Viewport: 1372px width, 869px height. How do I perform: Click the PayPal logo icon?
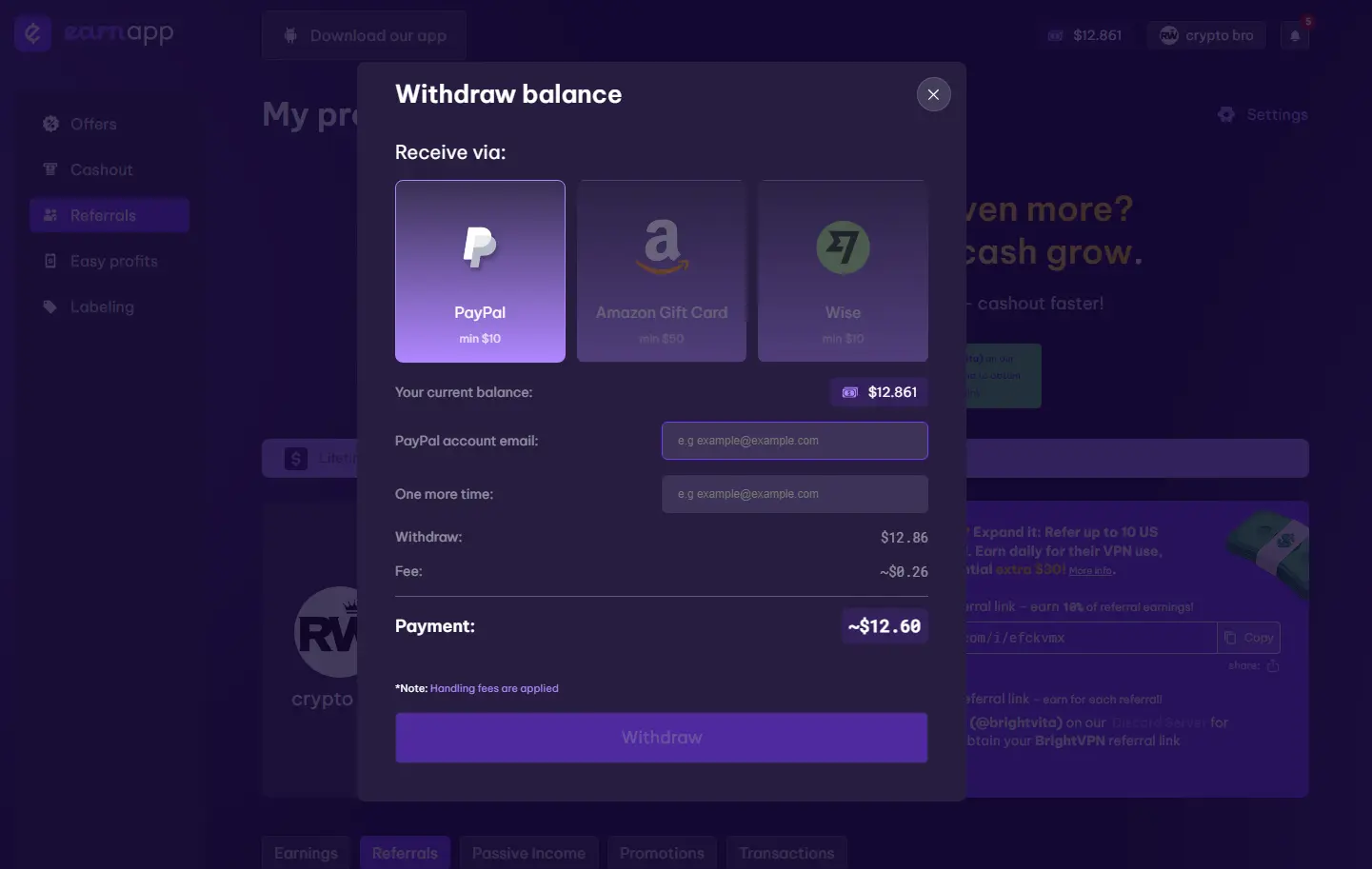tap(480, 247)
